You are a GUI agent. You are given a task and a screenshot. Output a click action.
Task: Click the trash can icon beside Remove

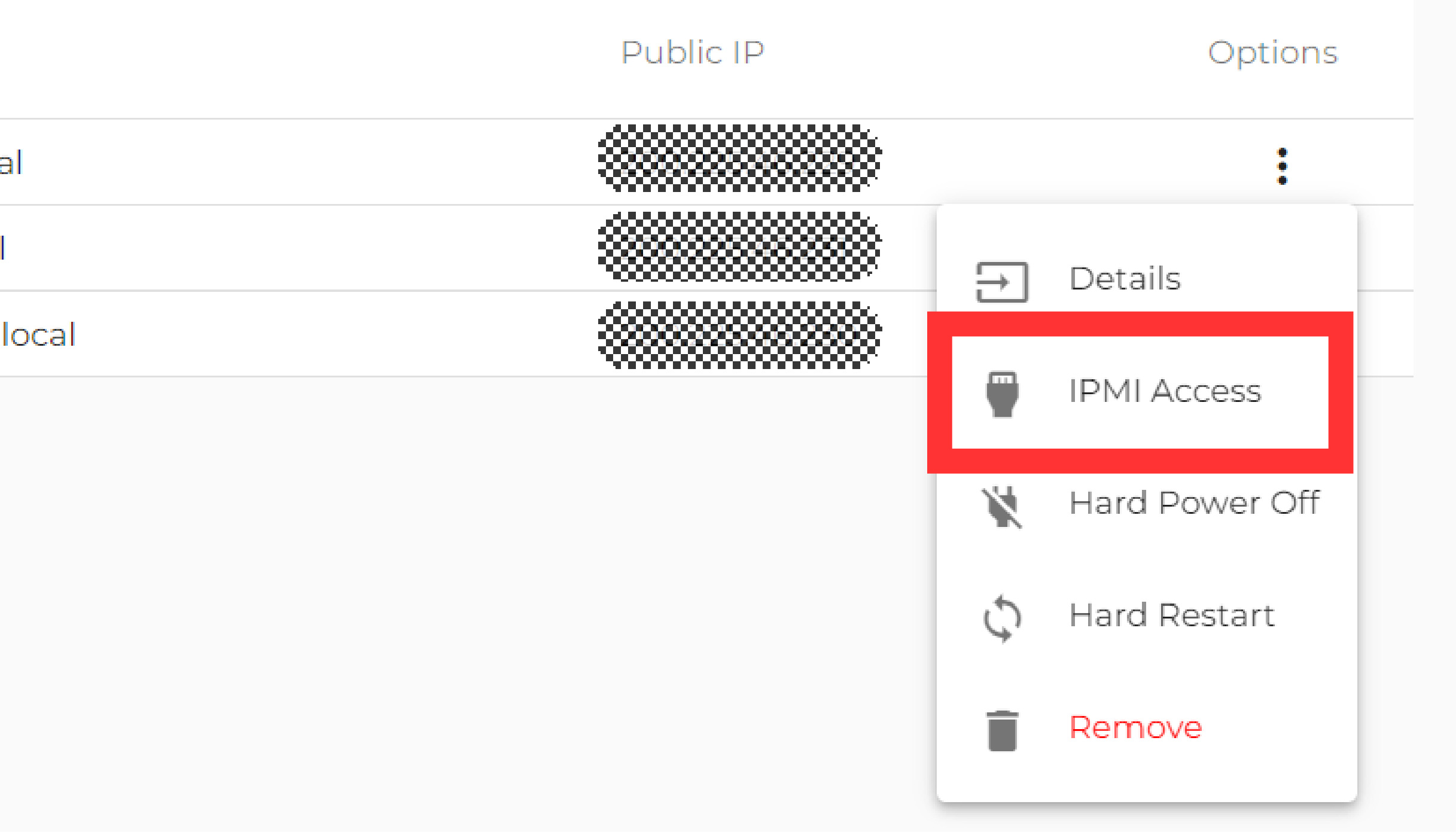coord(1002,730)
